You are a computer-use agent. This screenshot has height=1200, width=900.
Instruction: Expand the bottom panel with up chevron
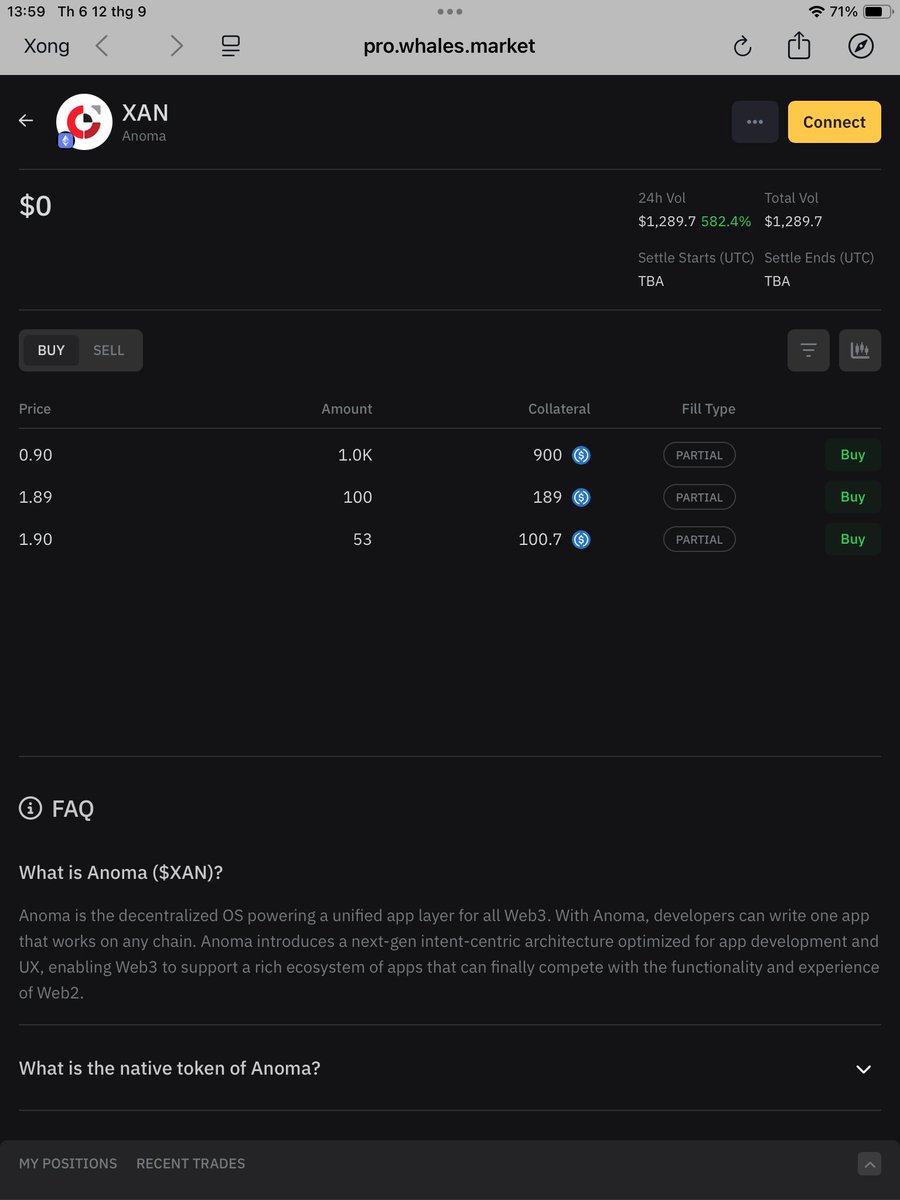(869, 1164)
